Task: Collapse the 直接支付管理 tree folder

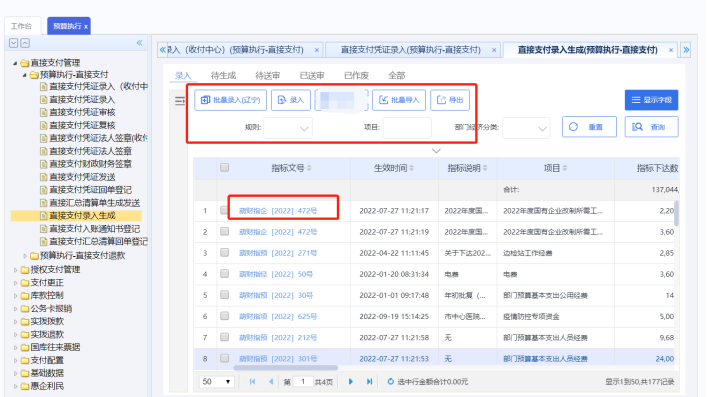Action: click(15, 63)
